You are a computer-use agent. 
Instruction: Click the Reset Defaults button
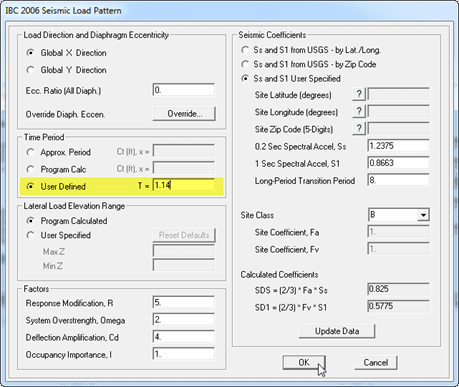point(184,235)
